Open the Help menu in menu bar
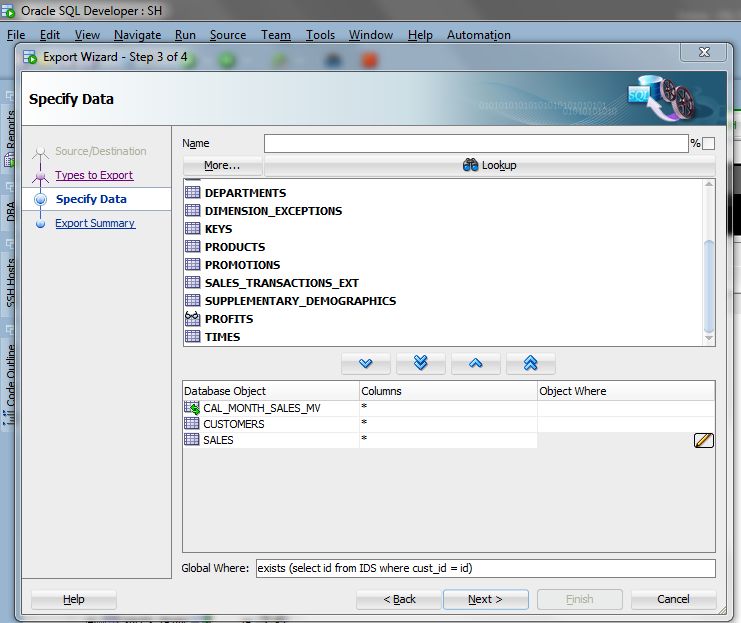Screen dimensions: 741x623 pos(420,35)
